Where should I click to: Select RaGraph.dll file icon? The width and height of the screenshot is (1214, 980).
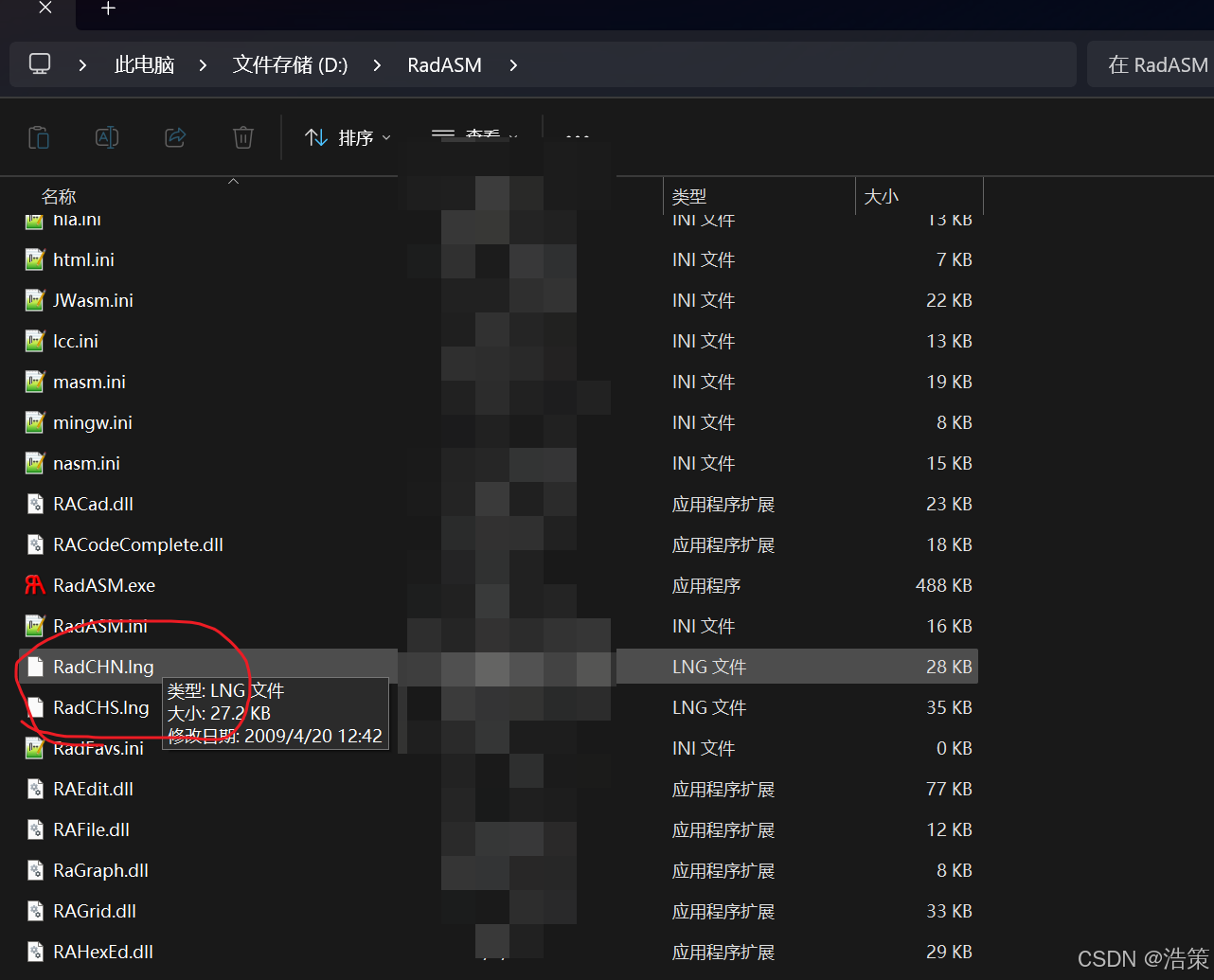click(x=35, y=870)
